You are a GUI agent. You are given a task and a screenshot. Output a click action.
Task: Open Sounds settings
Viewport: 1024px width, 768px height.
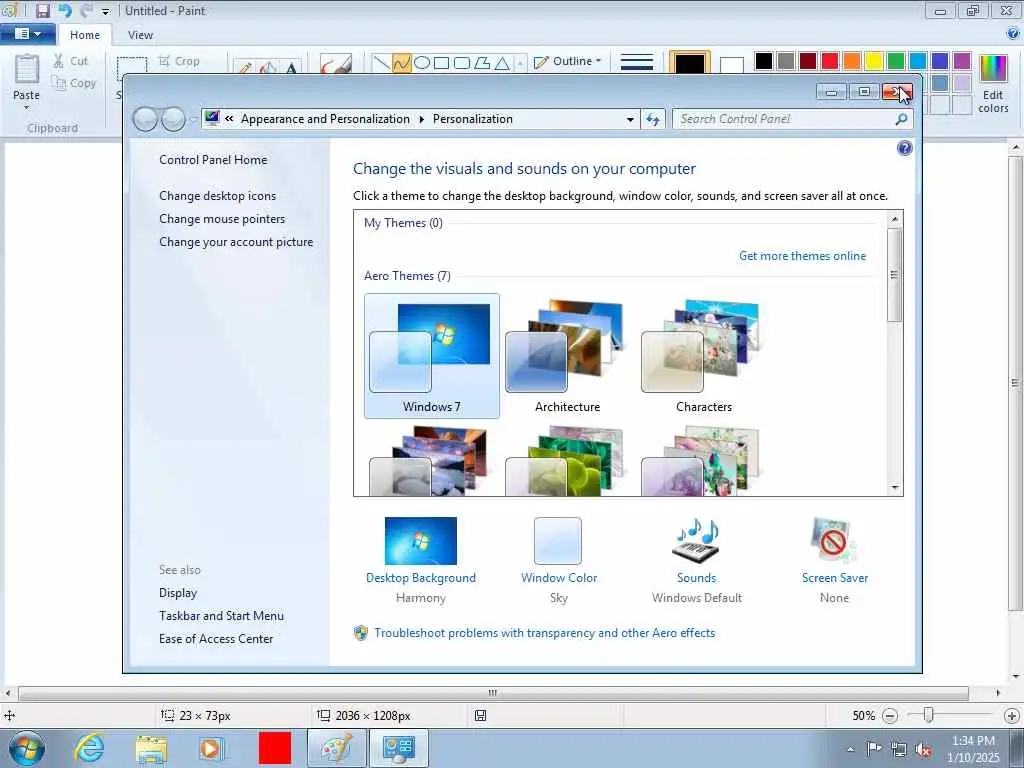pos(696,559)
